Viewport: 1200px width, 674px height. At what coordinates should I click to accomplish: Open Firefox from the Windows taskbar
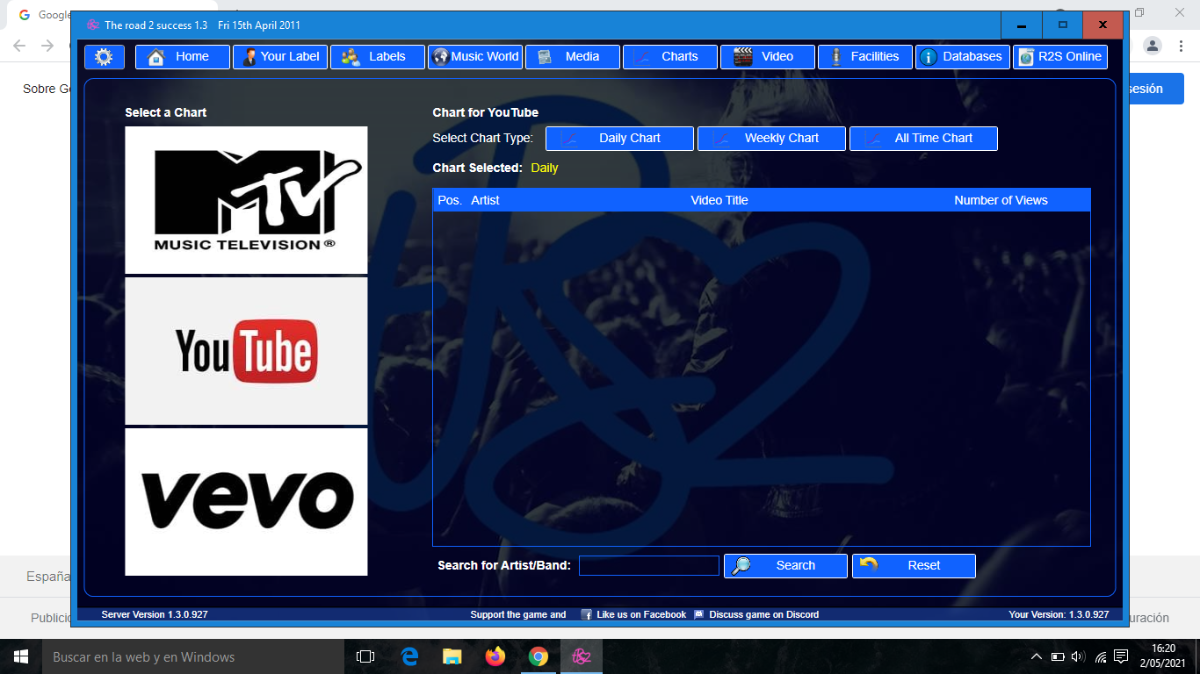495,657
